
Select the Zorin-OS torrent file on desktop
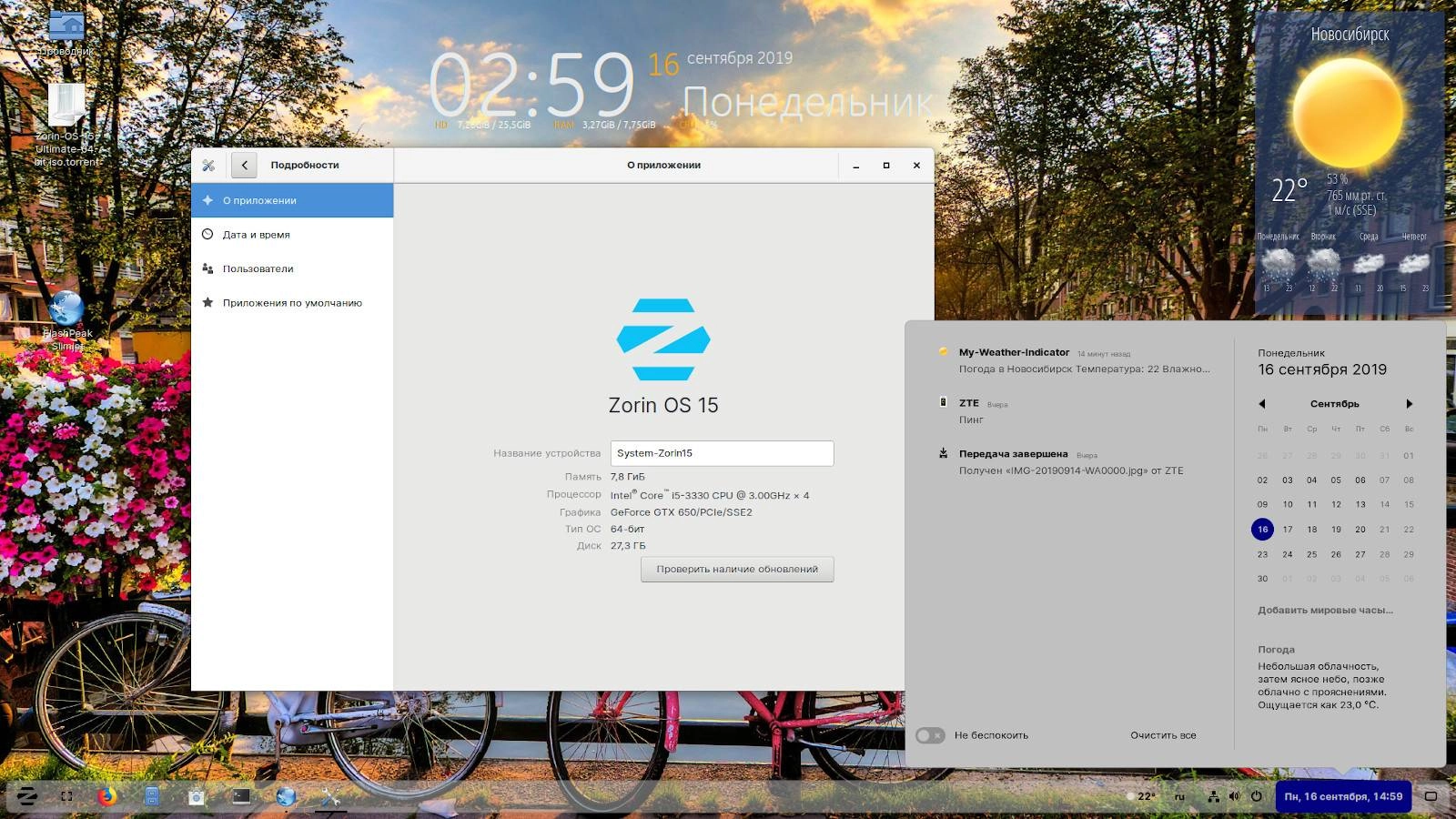pos(66,125)
